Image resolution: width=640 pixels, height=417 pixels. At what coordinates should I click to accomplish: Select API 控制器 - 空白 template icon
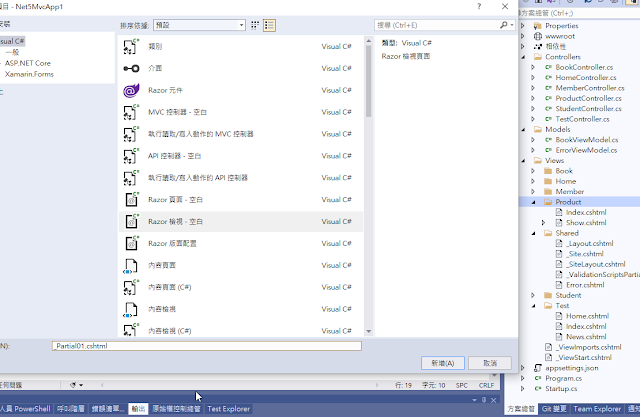[x=131, y=156]
